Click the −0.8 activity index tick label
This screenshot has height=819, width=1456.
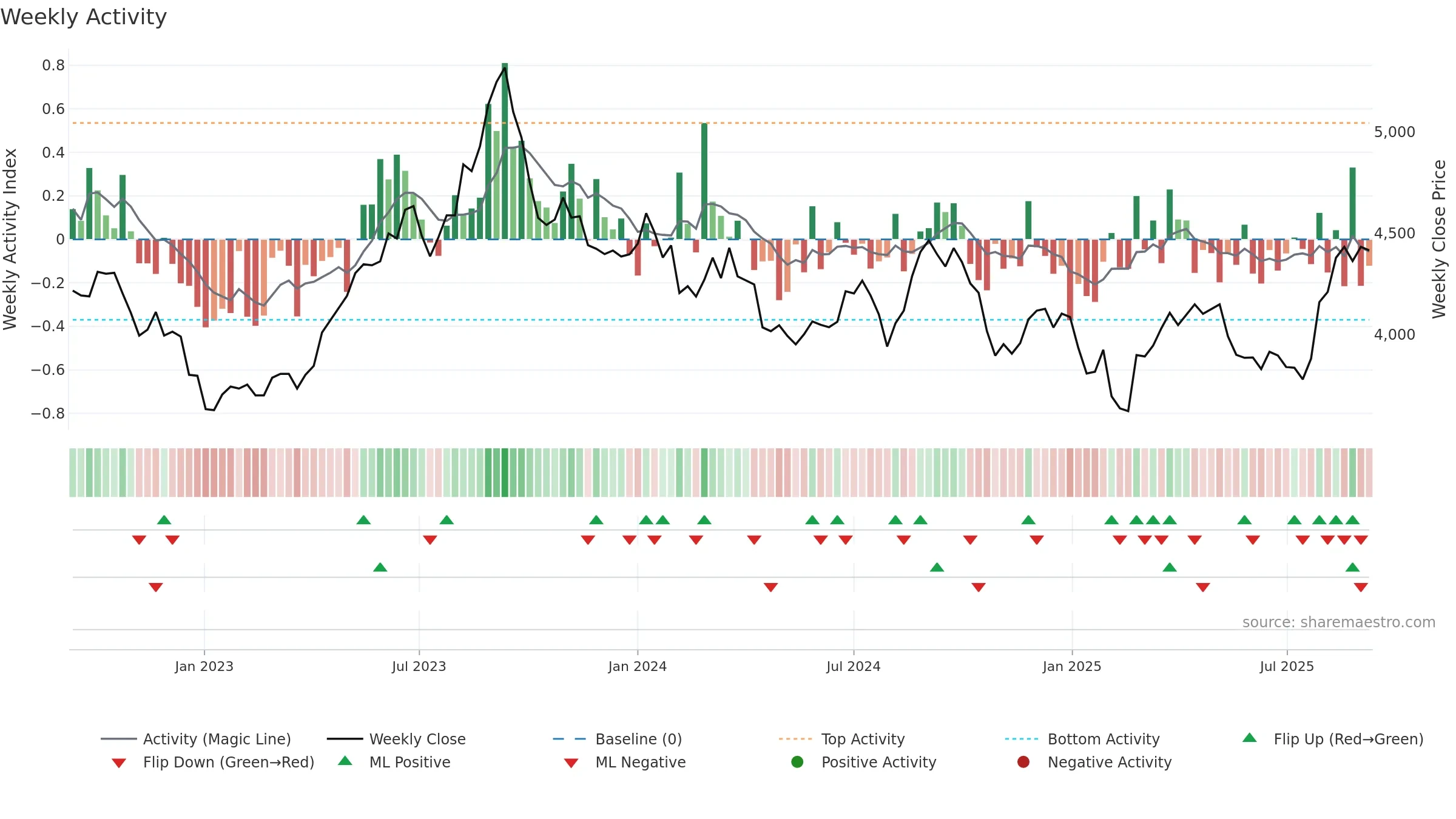click(48, 414)
